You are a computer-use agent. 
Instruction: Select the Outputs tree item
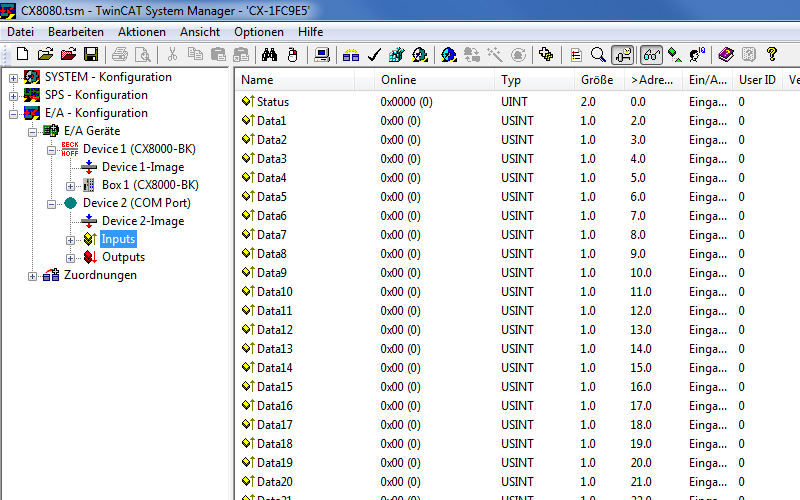[x=123, y=257]
